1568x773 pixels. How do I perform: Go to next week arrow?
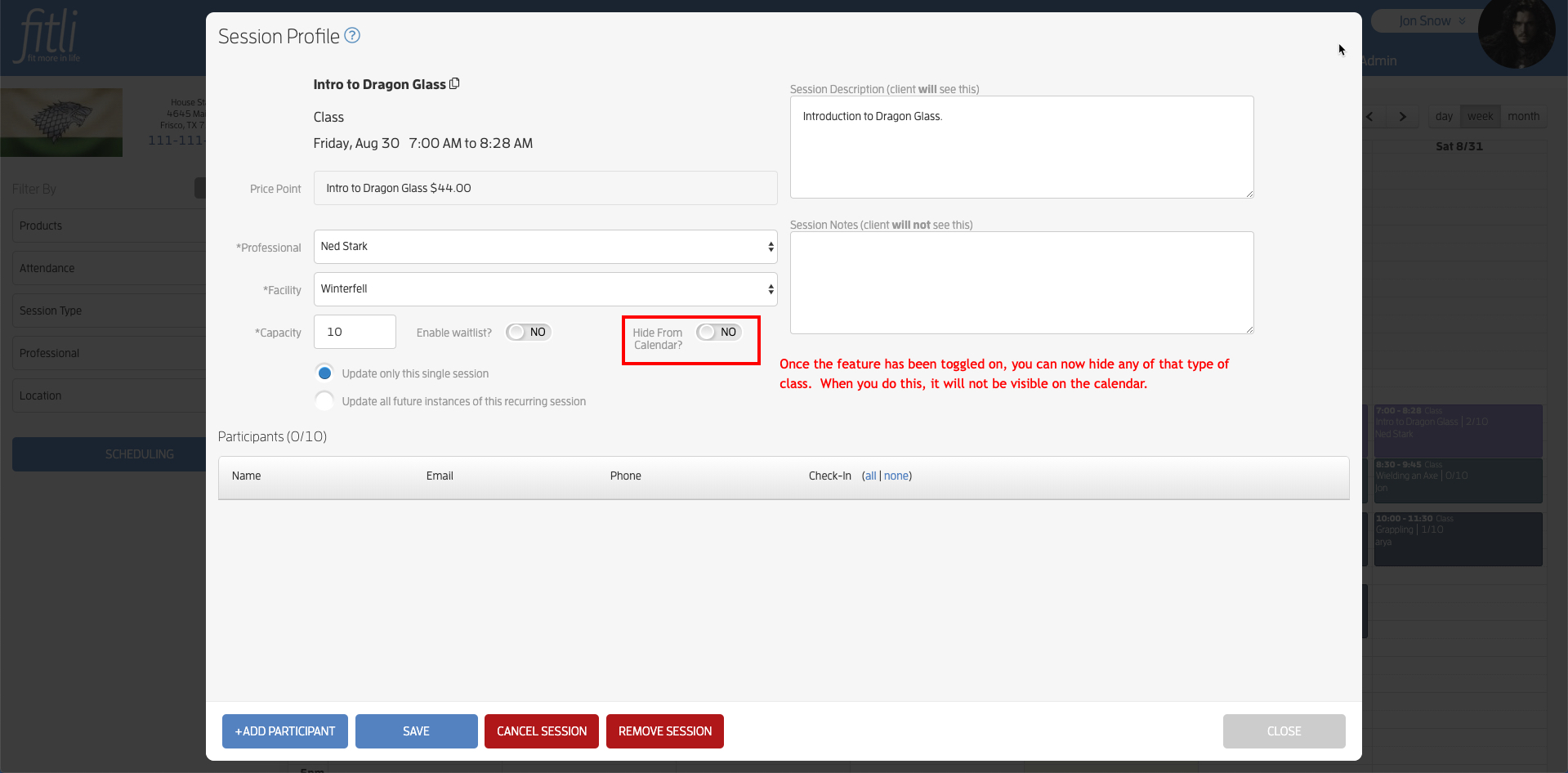tap(1403, 116)
